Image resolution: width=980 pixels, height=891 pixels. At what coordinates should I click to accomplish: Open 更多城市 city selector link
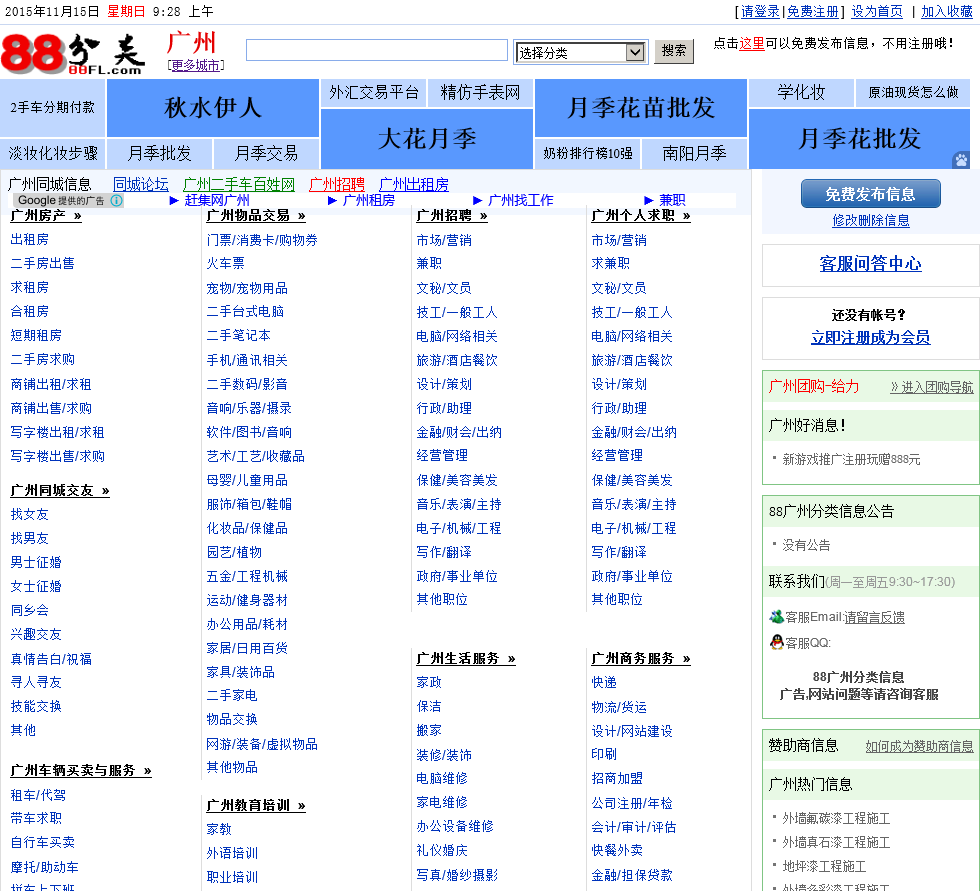point(196,66)
